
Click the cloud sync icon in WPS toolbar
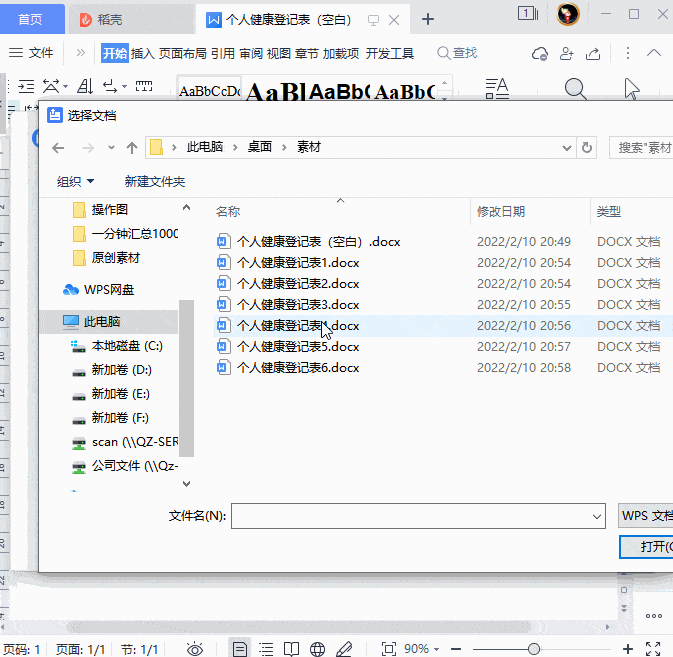click(x=540, y=54)
